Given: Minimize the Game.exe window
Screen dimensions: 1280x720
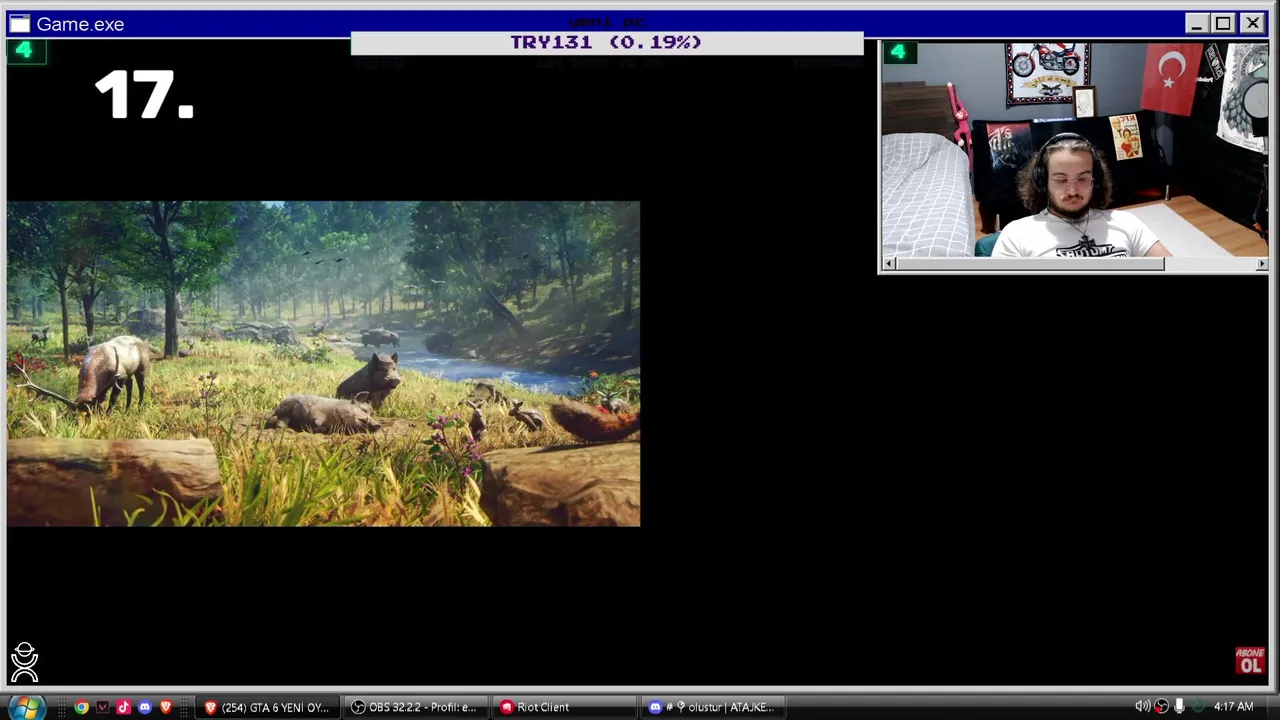Looking at the screenshot, I should 1197,24.
